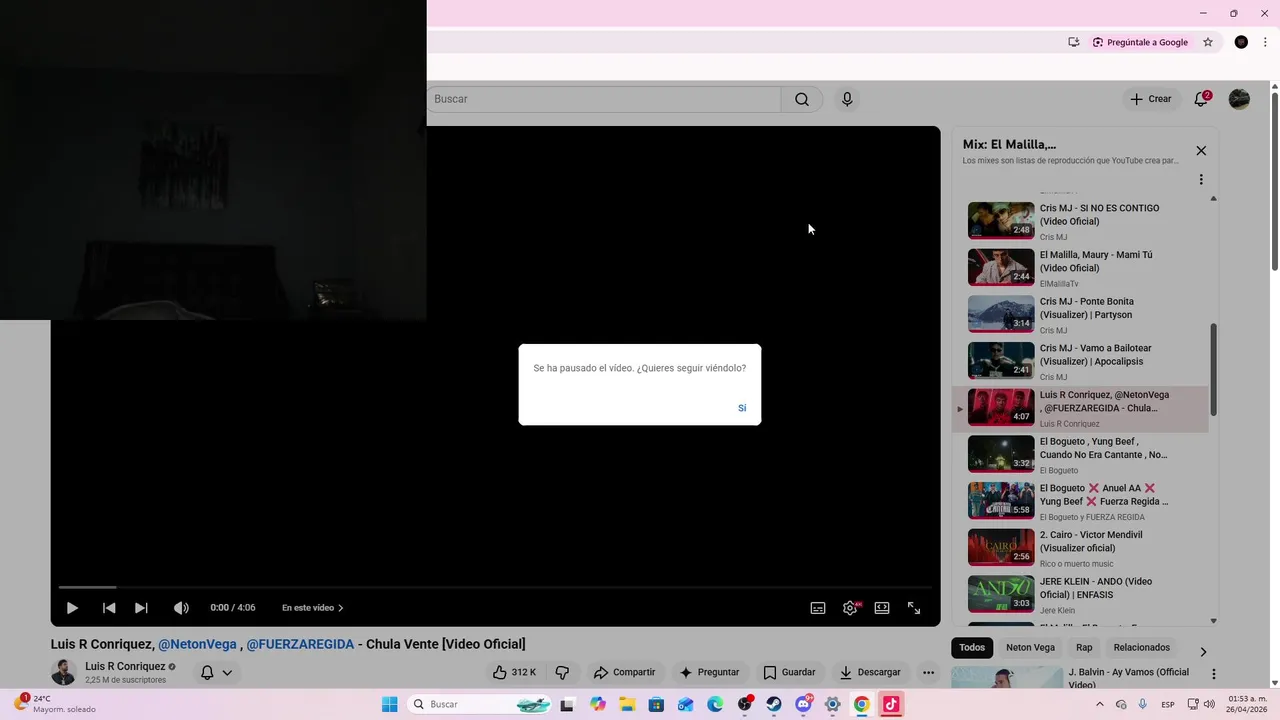
Task: Toggle subtitles on the player
Action: 818,608
